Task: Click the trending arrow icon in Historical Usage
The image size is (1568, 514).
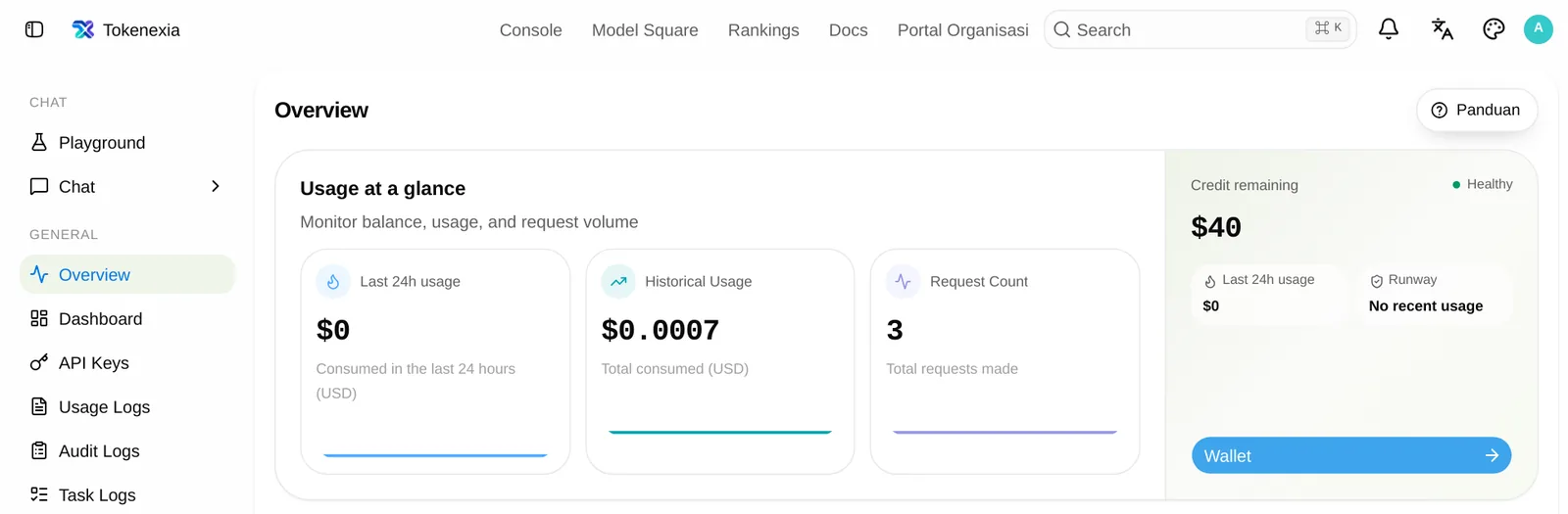Action: pyautogui.click(x=618, y=282)
